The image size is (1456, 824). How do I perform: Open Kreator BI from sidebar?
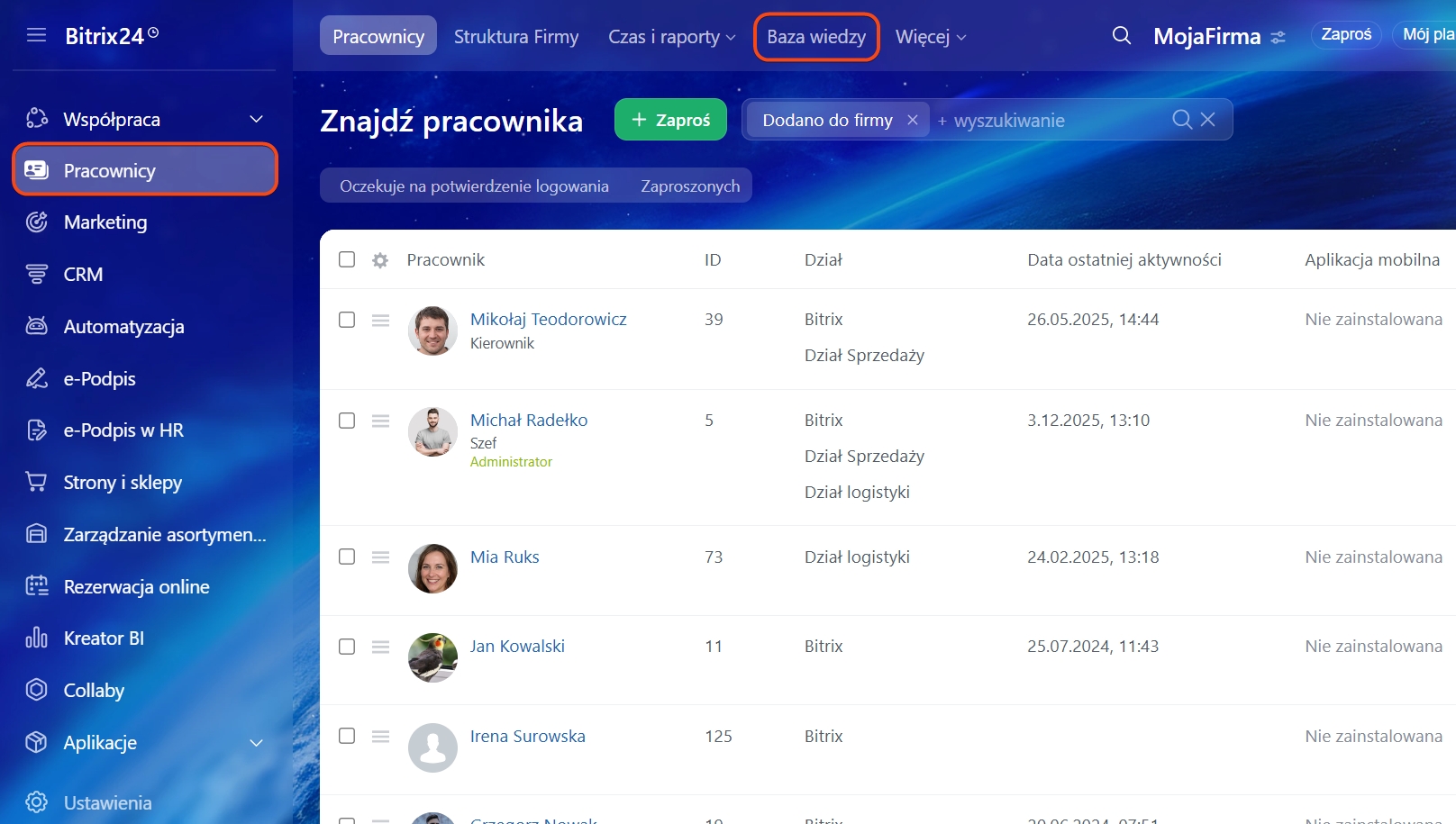click(x=104, y=638)
